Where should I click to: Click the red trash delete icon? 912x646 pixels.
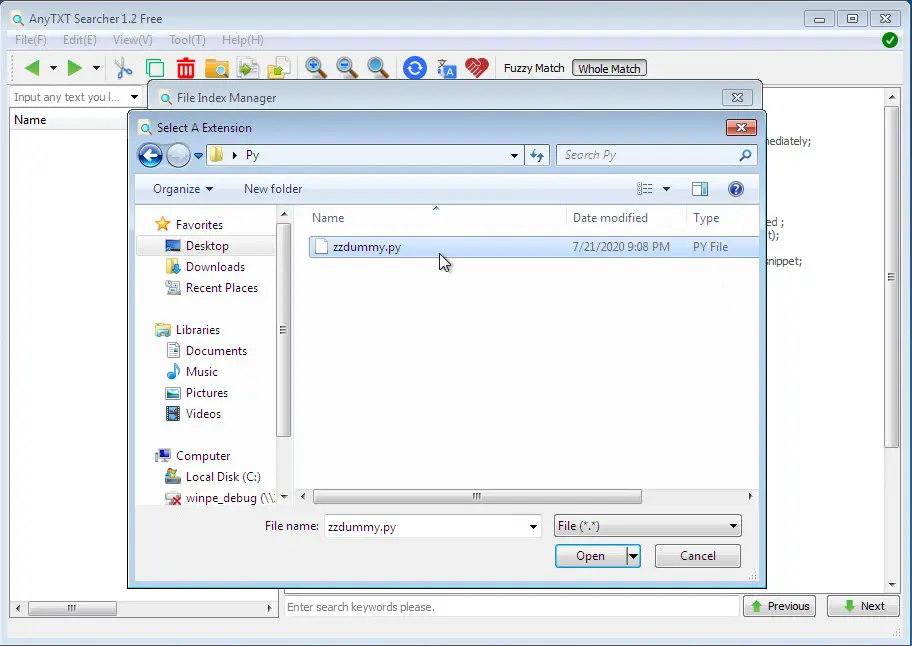(186, 68)
